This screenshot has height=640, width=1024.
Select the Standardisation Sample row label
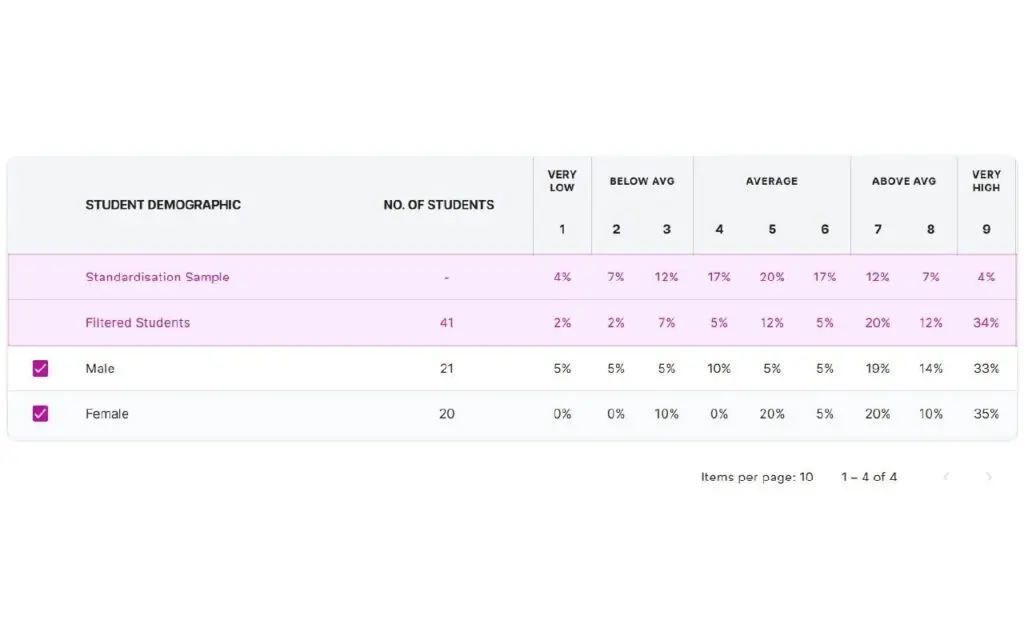pos(157,277)
